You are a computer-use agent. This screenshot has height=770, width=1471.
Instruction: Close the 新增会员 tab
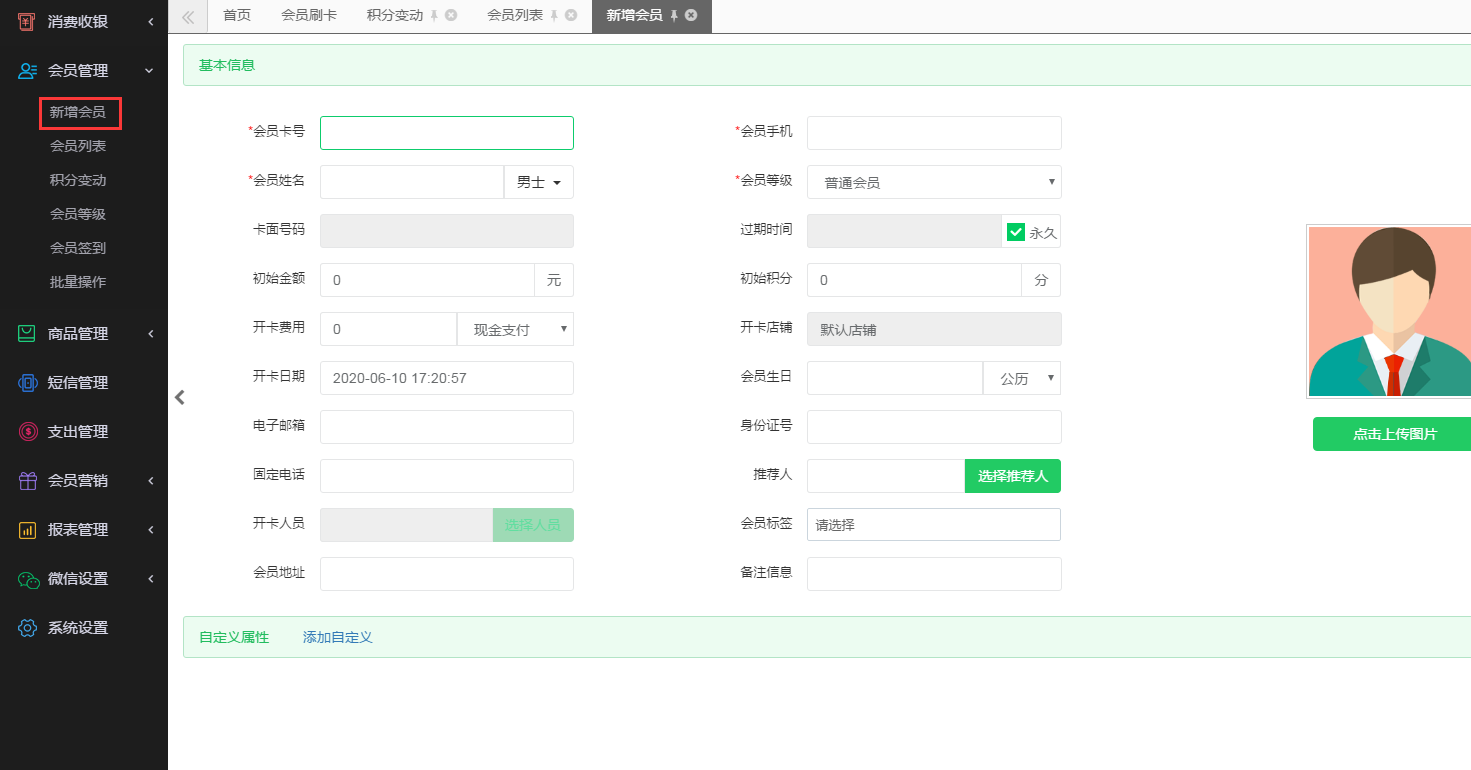tap(691, 15)
